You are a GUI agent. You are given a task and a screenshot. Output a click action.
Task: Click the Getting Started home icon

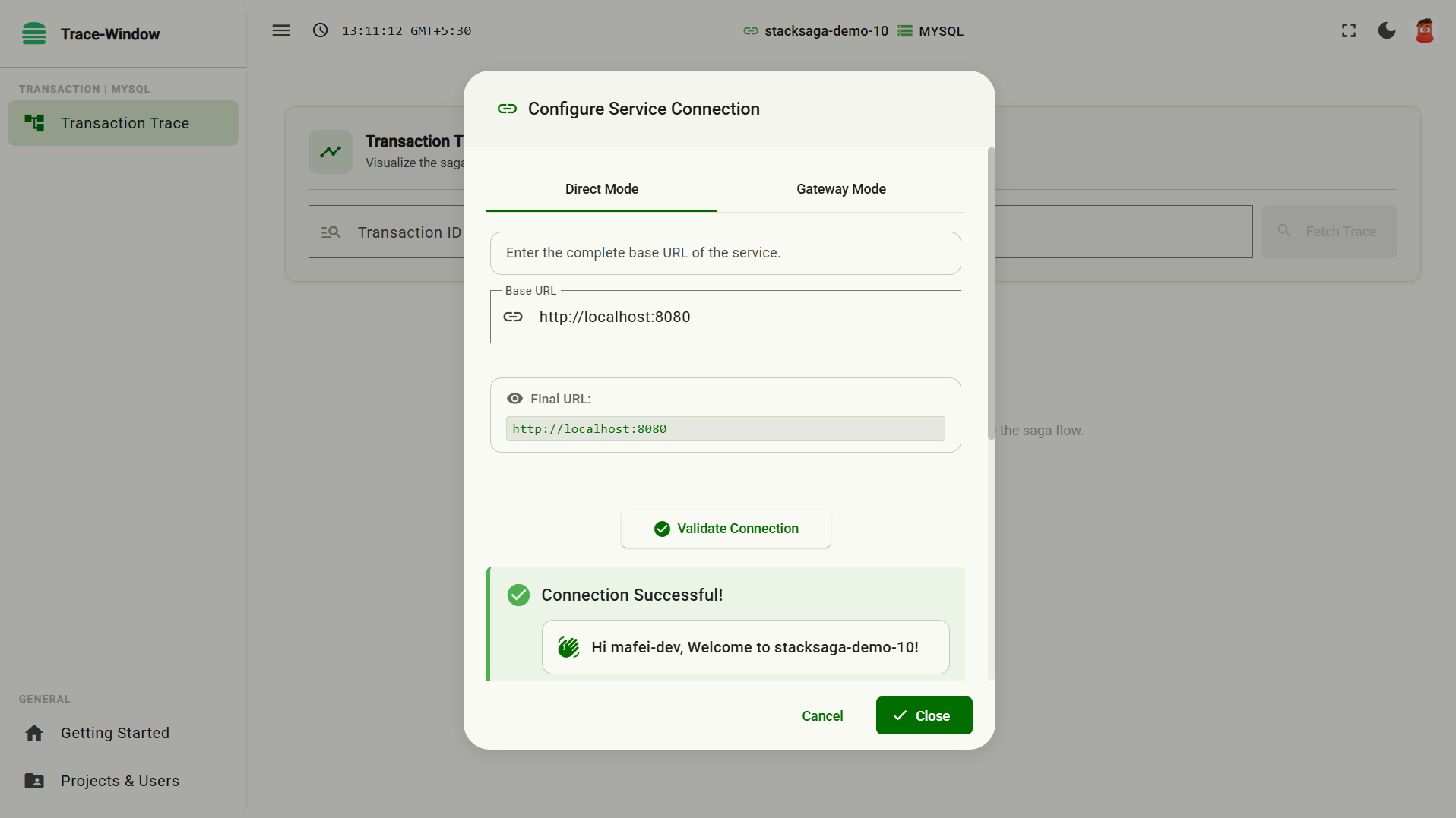tap(34, 733)
